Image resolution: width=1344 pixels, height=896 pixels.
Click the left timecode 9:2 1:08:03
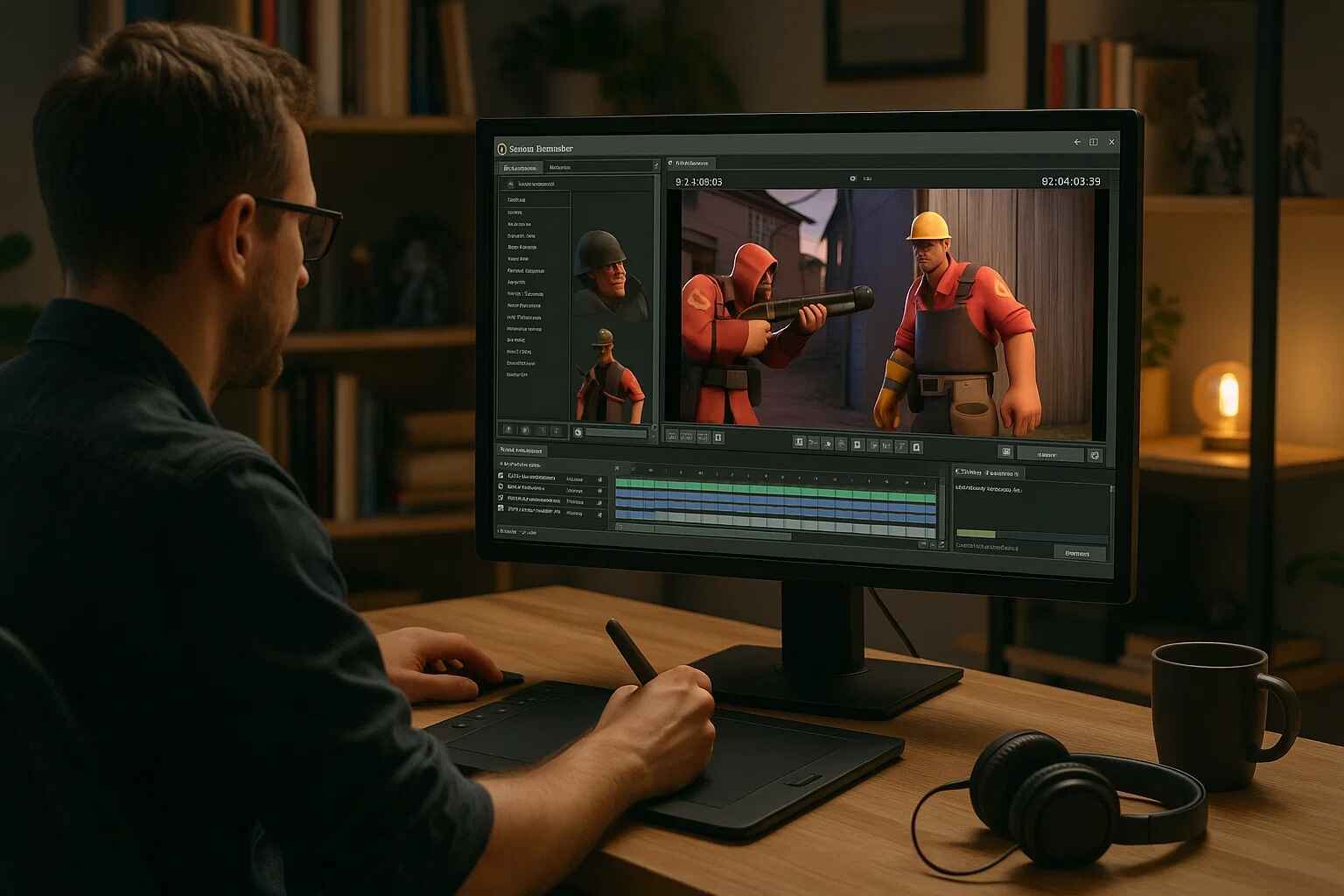698,182
